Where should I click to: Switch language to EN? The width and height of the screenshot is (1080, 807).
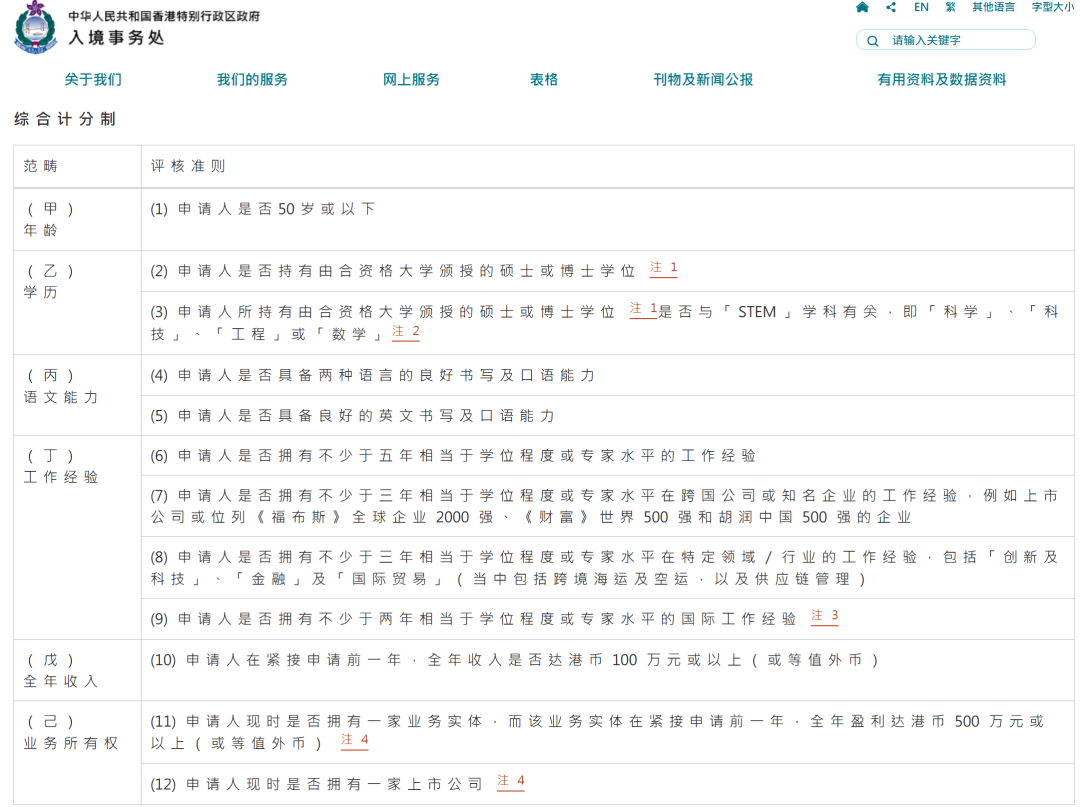(x=921, y=7)
